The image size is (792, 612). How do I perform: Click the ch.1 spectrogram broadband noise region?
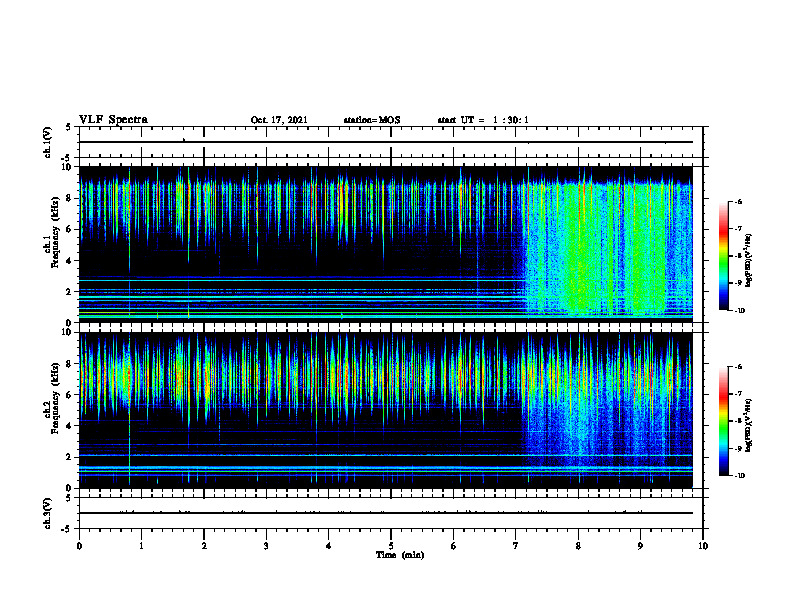606,250
